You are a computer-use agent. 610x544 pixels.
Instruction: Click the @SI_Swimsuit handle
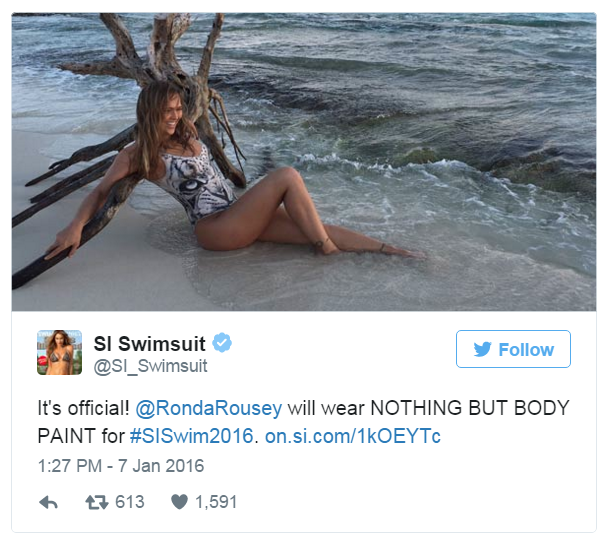150,366
